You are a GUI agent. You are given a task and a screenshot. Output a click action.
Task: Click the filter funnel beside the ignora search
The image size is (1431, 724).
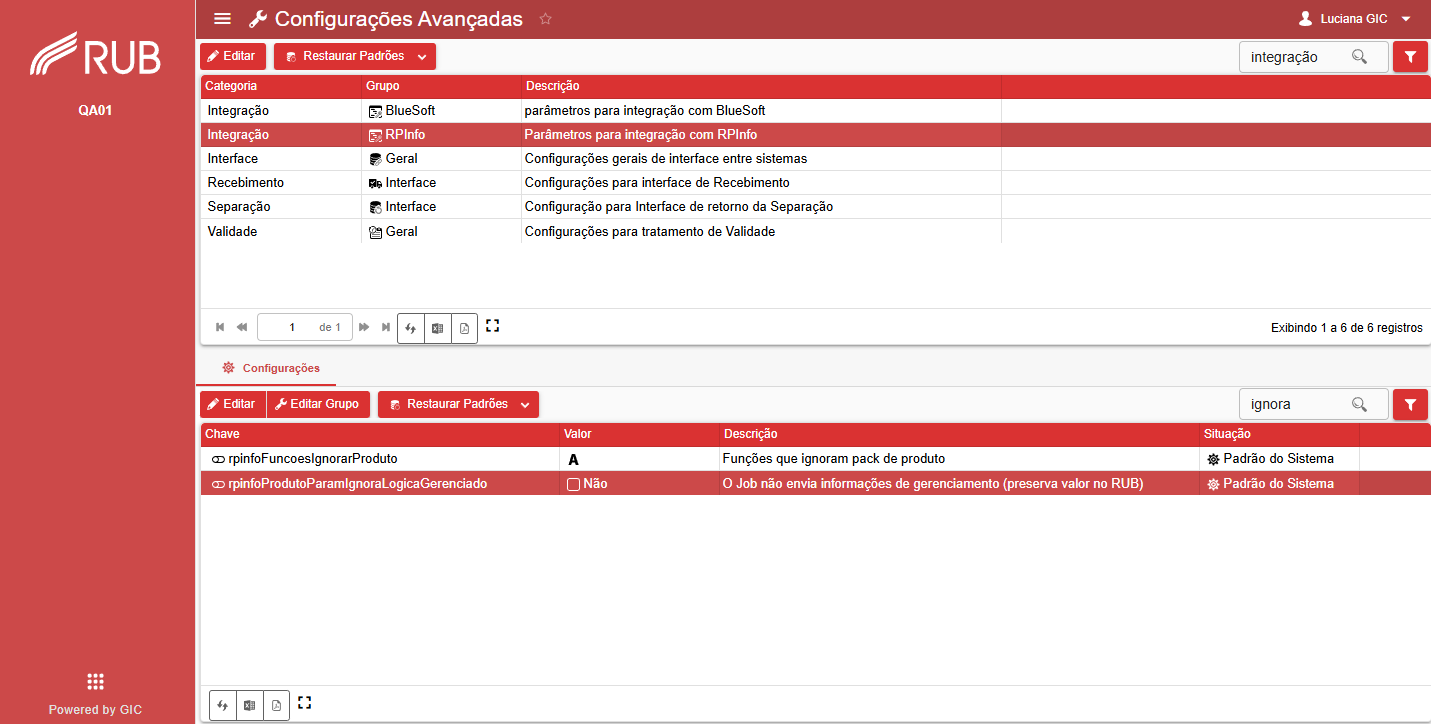pos(1410,404)
